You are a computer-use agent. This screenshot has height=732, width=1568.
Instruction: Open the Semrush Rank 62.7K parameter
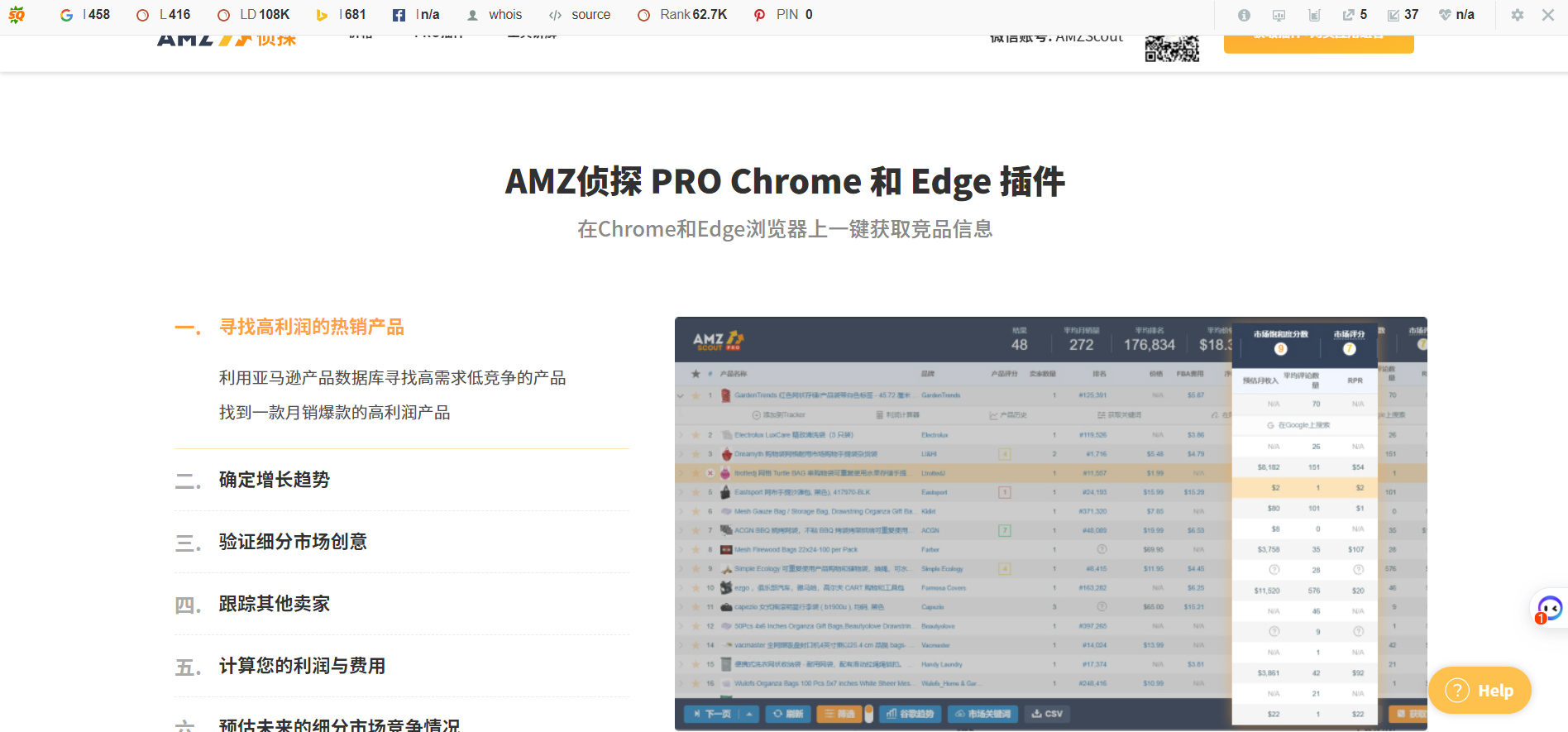point(682,15)
